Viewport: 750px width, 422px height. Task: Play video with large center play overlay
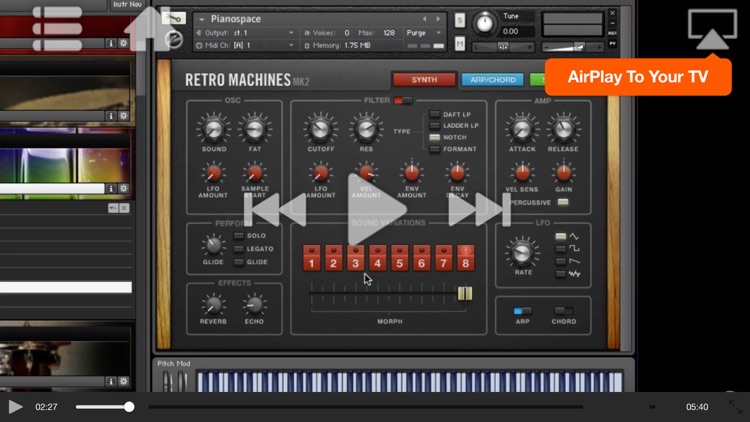[x=377, y=210]
